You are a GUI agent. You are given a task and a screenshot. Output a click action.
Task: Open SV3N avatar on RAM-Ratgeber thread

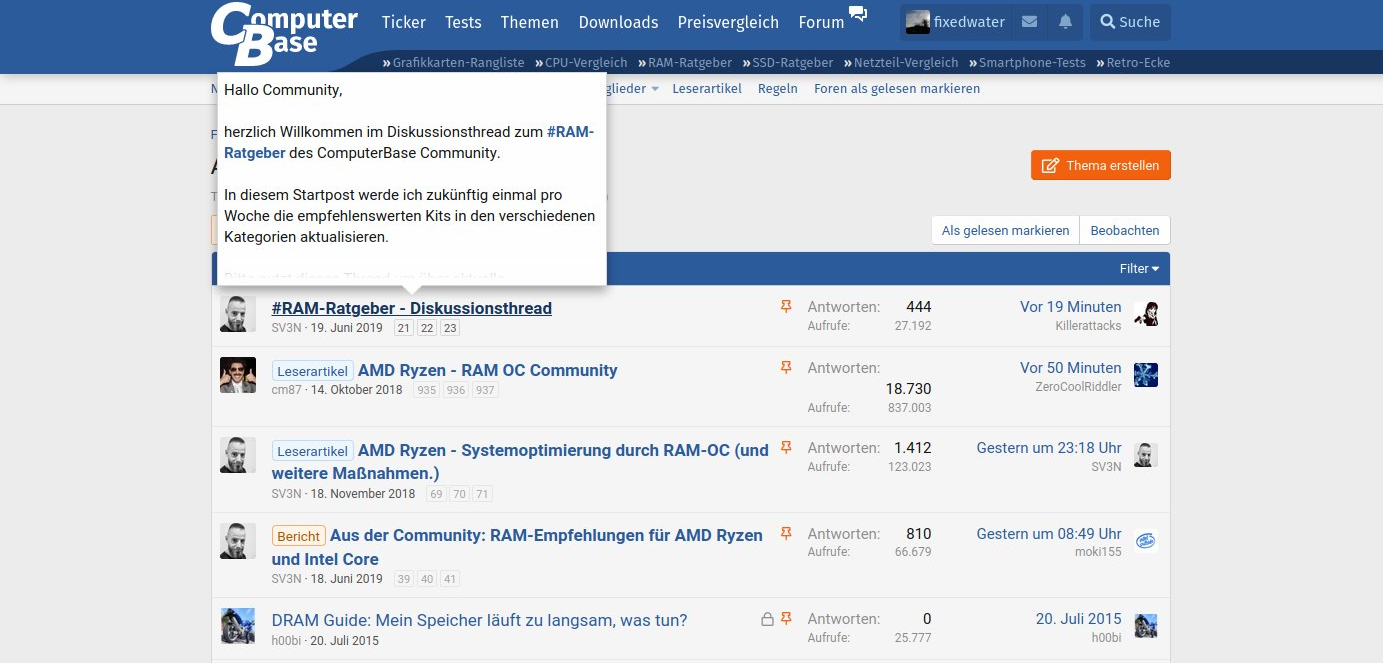(x=238, y=314)
